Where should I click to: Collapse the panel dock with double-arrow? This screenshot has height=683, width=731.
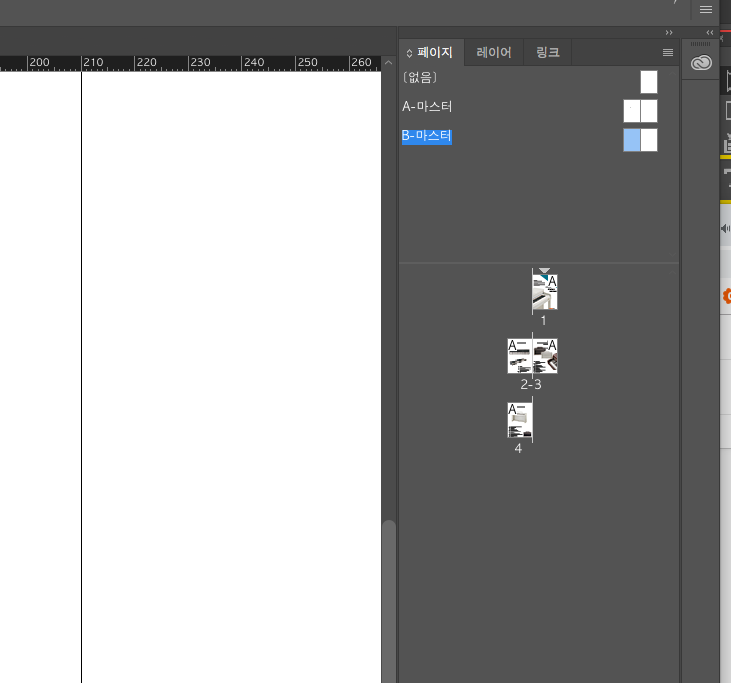[x=669, y=33]
